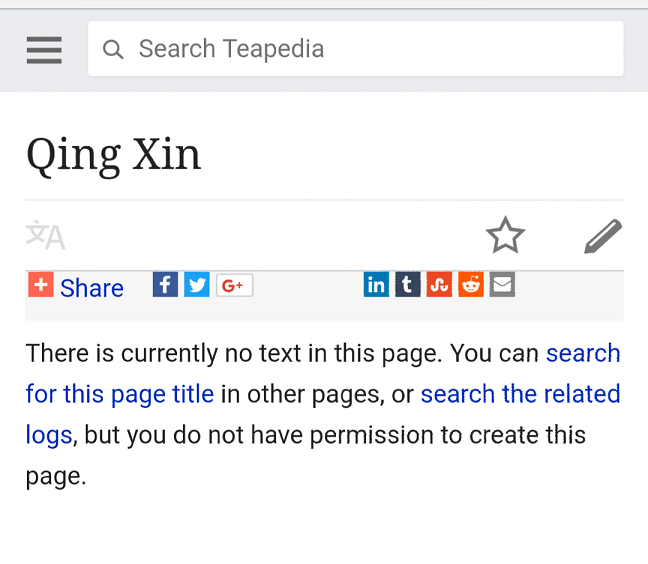Screen dimensions: 648x564
Task: Toggle the watch star for Qing Xin
Action: tap(505, 235)
